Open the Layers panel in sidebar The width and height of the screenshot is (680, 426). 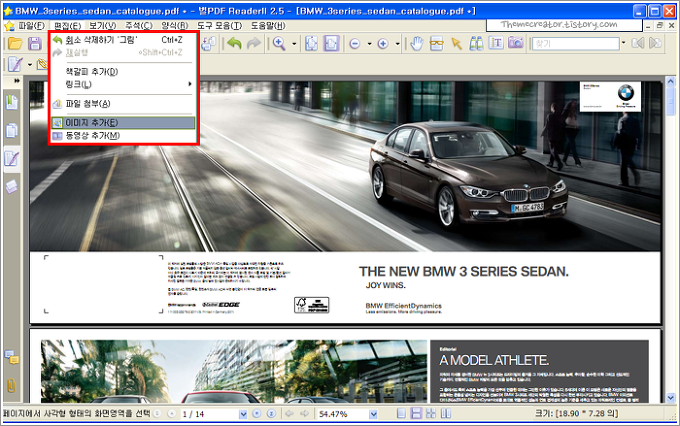(x=12, y=187)
